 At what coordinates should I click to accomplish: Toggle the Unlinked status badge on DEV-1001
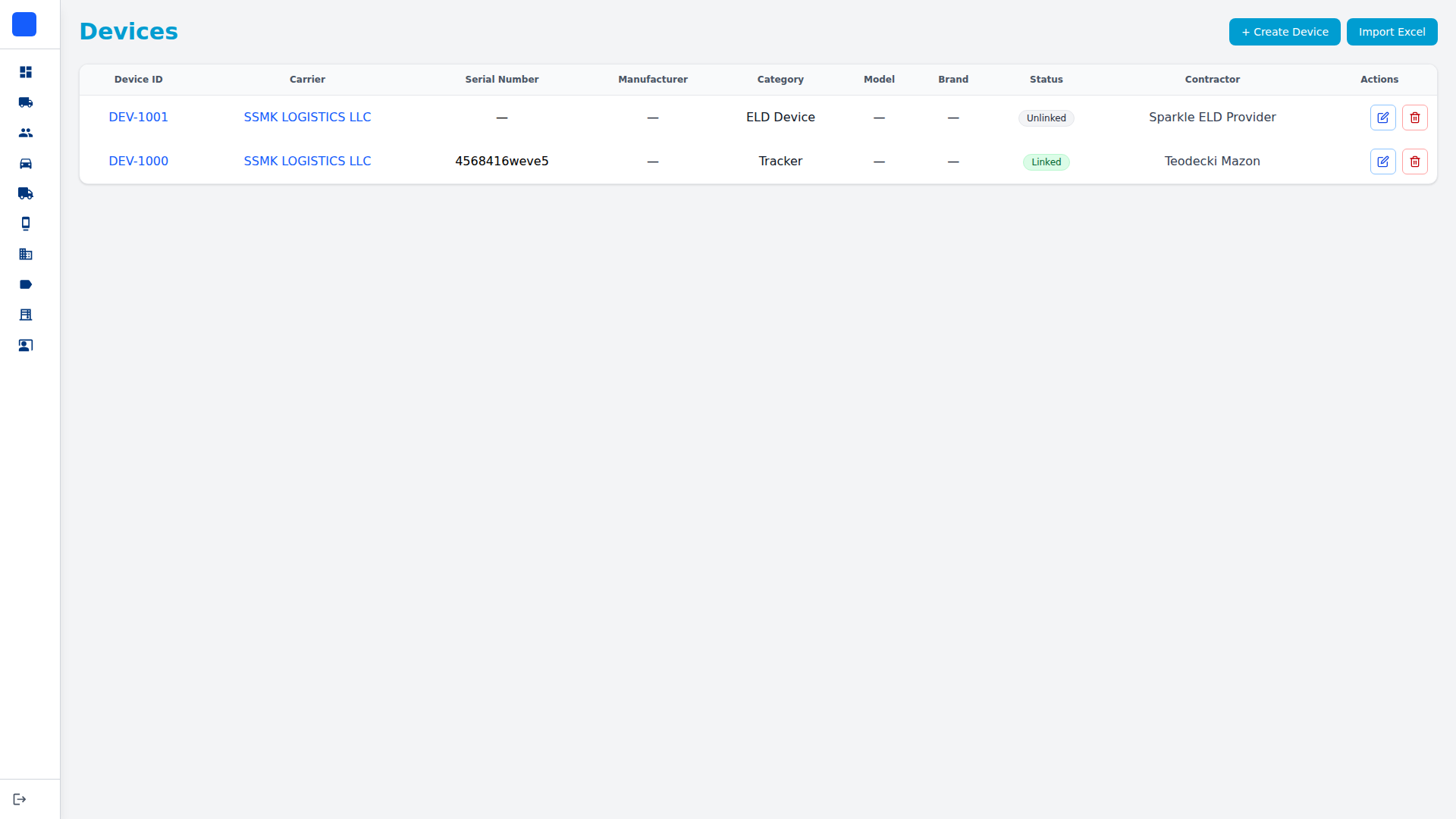(x=1046, y=118)
